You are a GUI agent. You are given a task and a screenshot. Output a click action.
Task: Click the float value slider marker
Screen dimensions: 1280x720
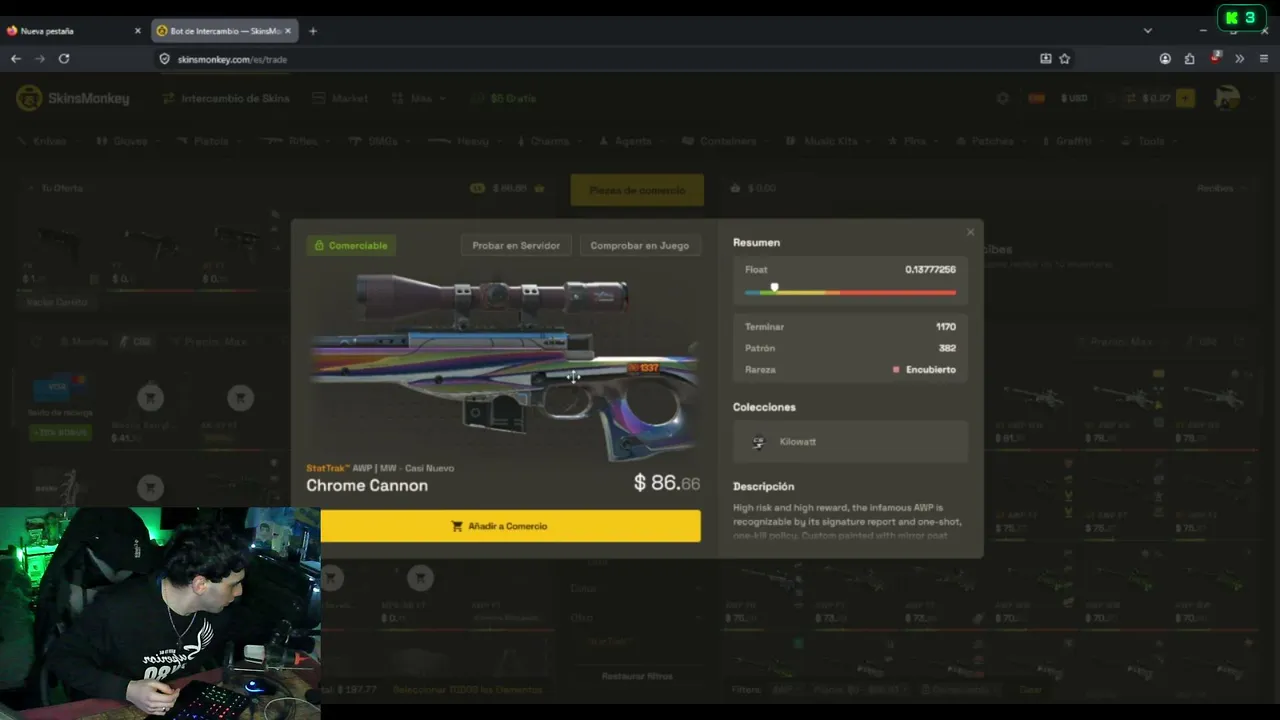(x=774, y=288)
